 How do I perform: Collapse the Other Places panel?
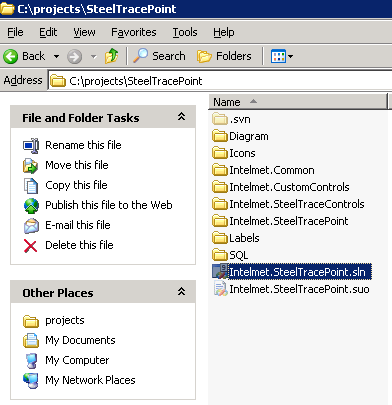tap(181, 292)
